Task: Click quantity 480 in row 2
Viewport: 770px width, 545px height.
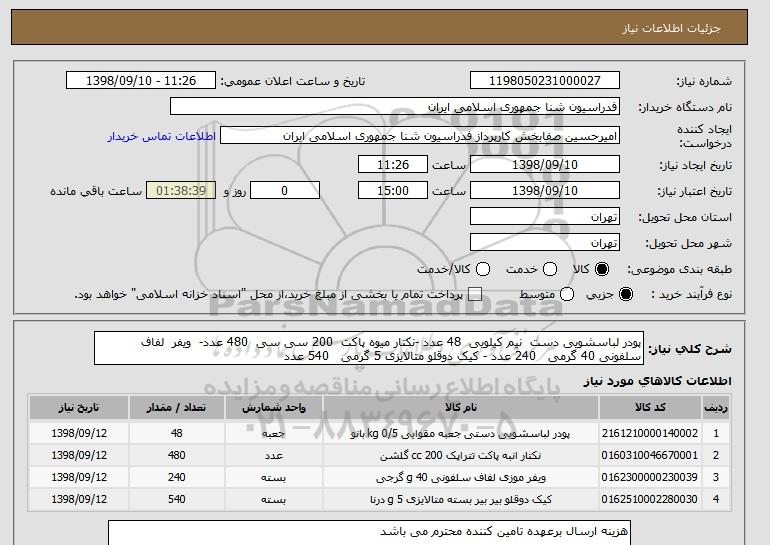Action: click(177, 455)
